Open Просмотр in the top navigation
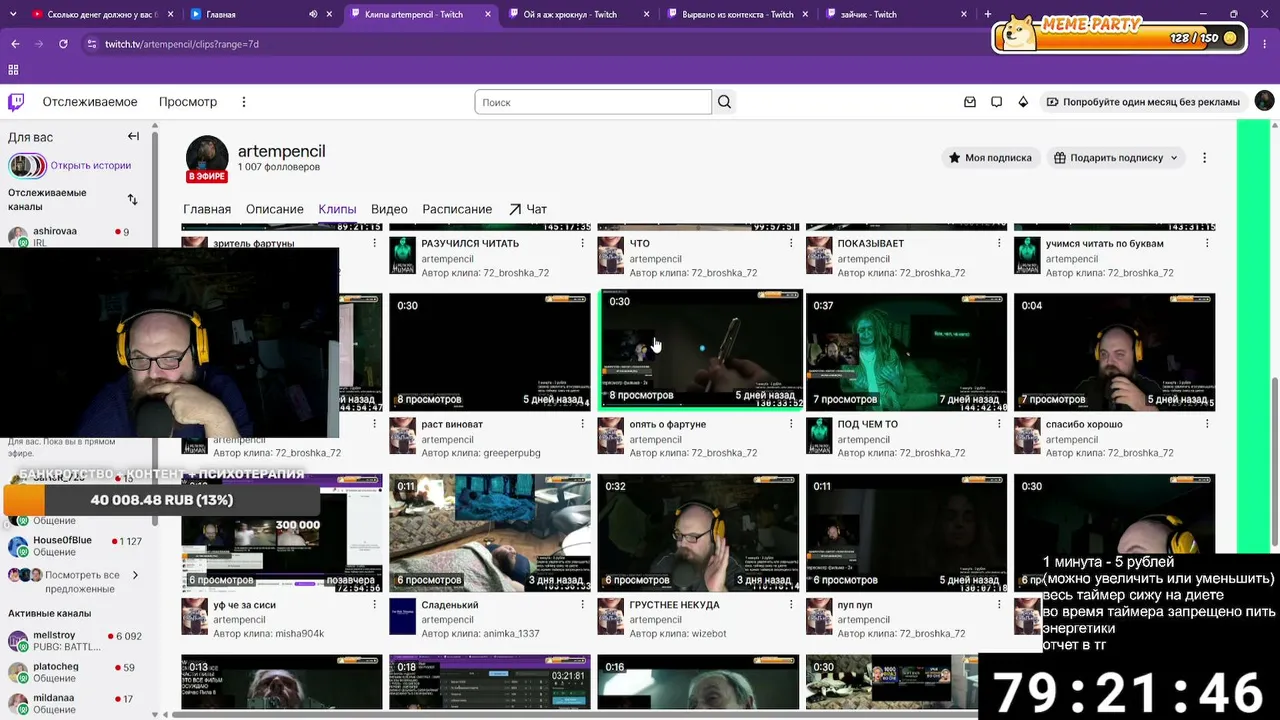Image resolution: width=1280 pixels, height=720 pixels. click(x=188, y=102)
